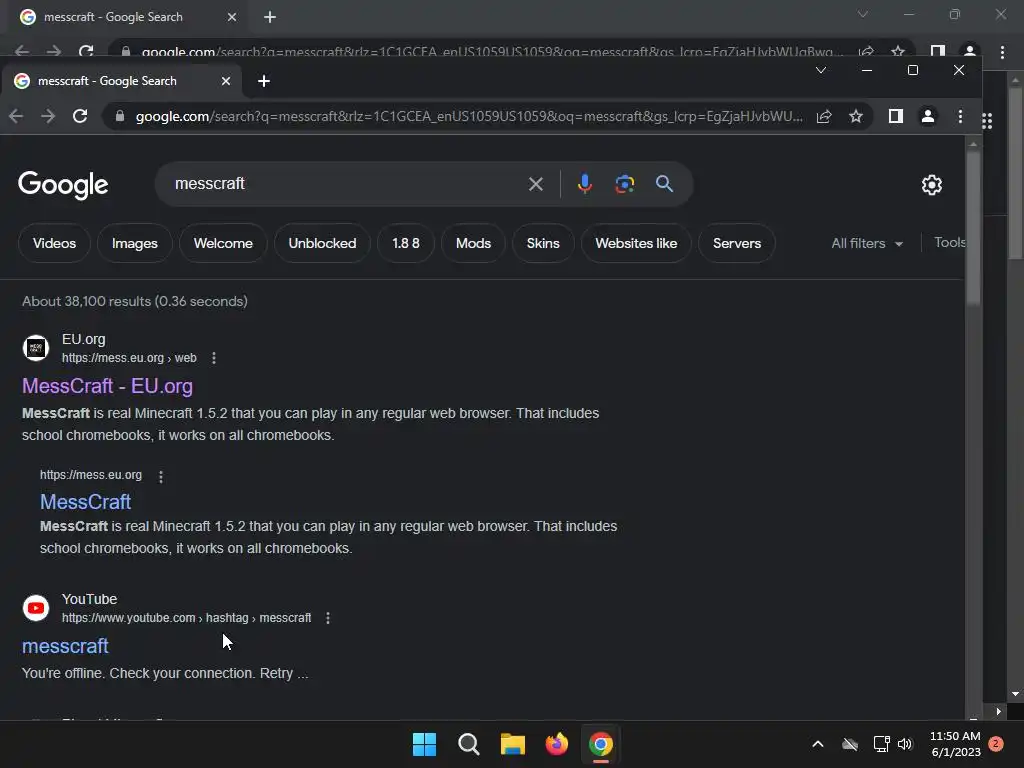Select the Mods filter chip
1024x768 pixels.
coord(473,243)
